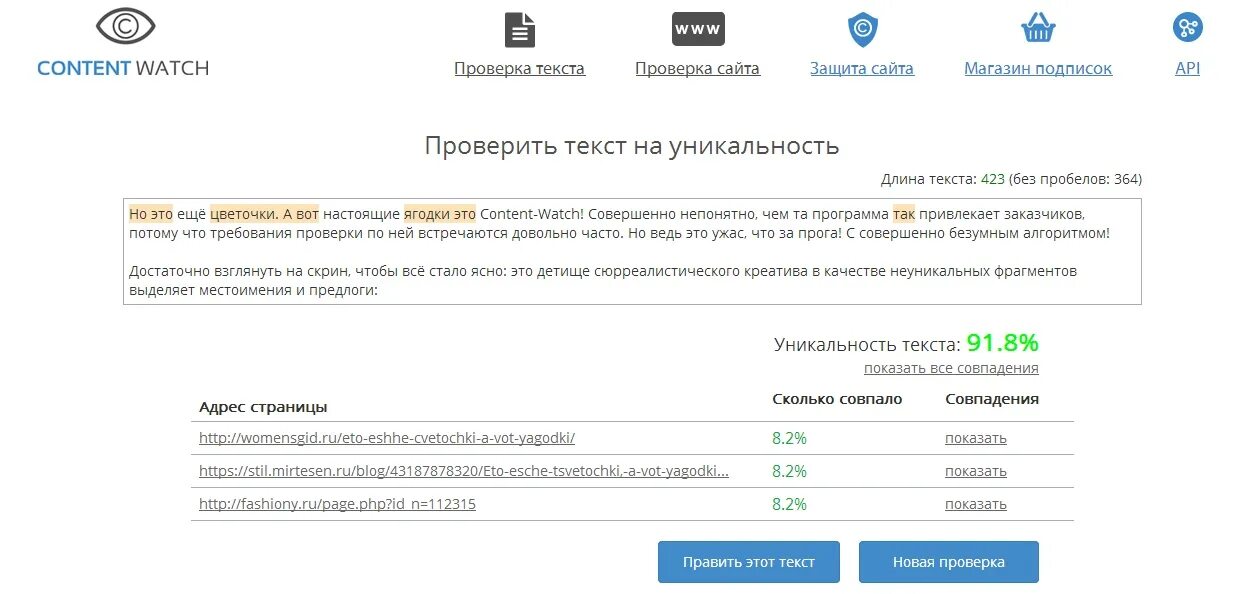The image size is (1255, 594).
Task: Click the 91.8% uniqueness value
Action: point(1002,343)
